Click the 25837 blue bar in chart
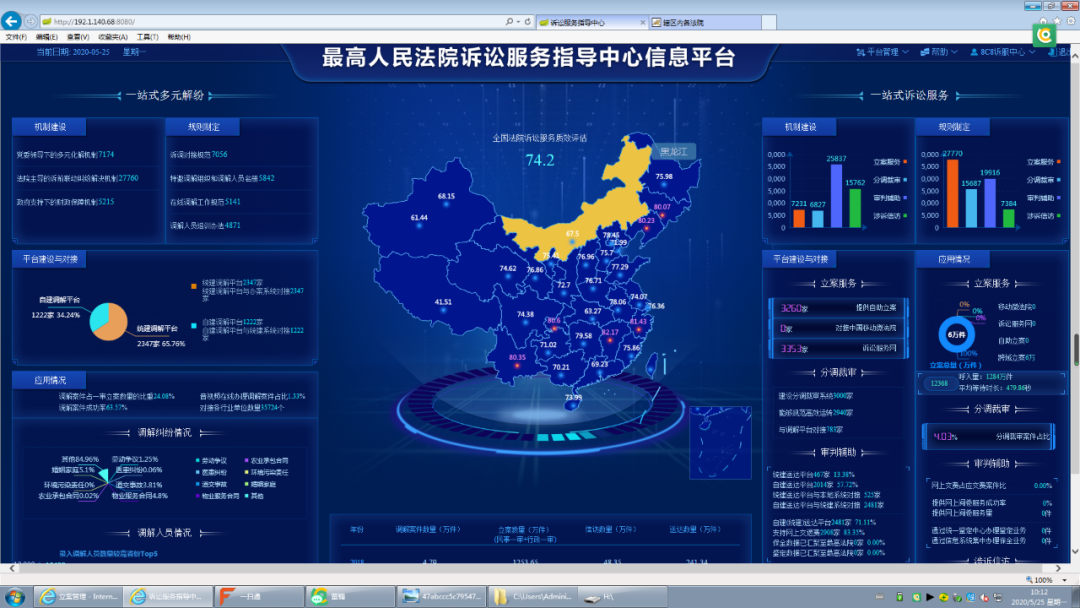 836,196
